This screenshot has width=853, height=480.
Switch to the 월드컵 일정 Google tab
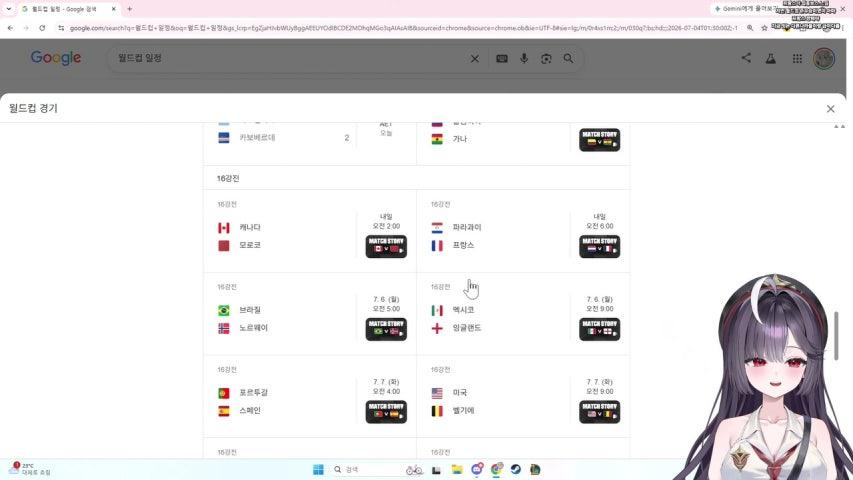tap(69, 9)
